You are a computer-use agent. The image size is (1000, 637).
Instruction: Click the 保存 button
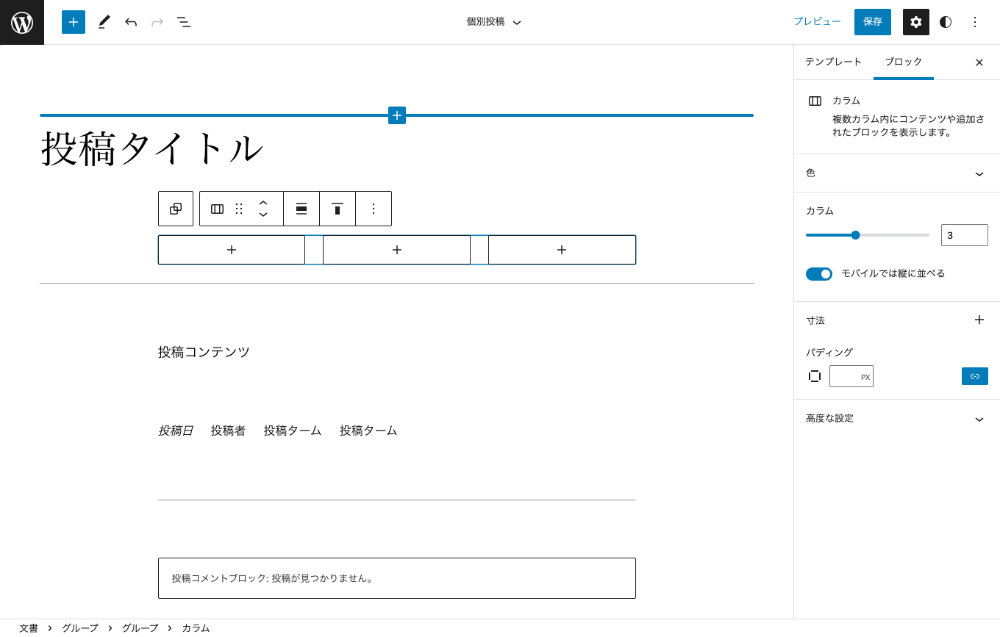tap(872, 22)
